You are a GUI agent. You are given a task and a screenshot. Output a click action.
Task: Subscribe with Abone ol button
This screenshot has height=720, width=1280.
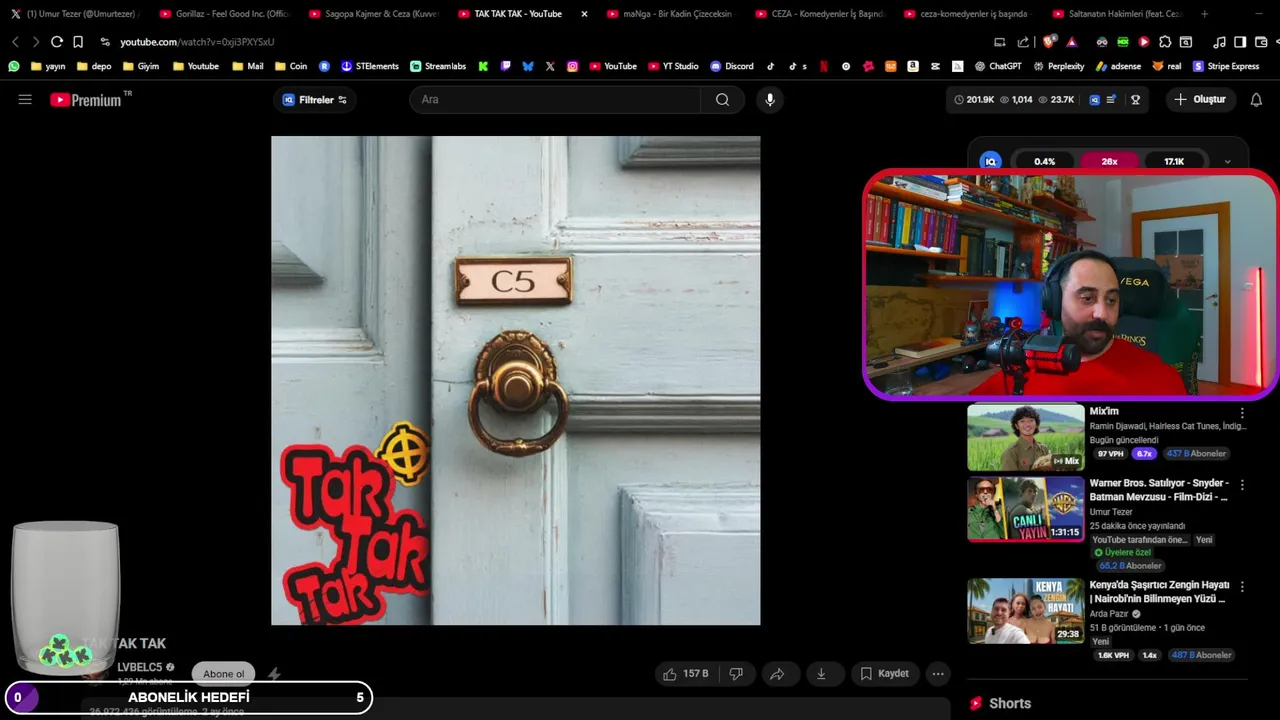[223, 674]
